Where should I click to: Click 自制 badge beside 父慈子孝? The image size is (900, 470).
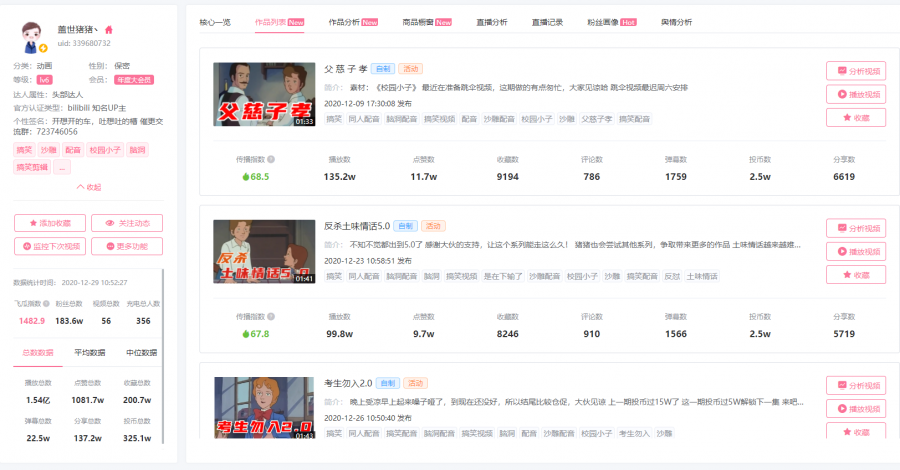click(x=383, y=69)
